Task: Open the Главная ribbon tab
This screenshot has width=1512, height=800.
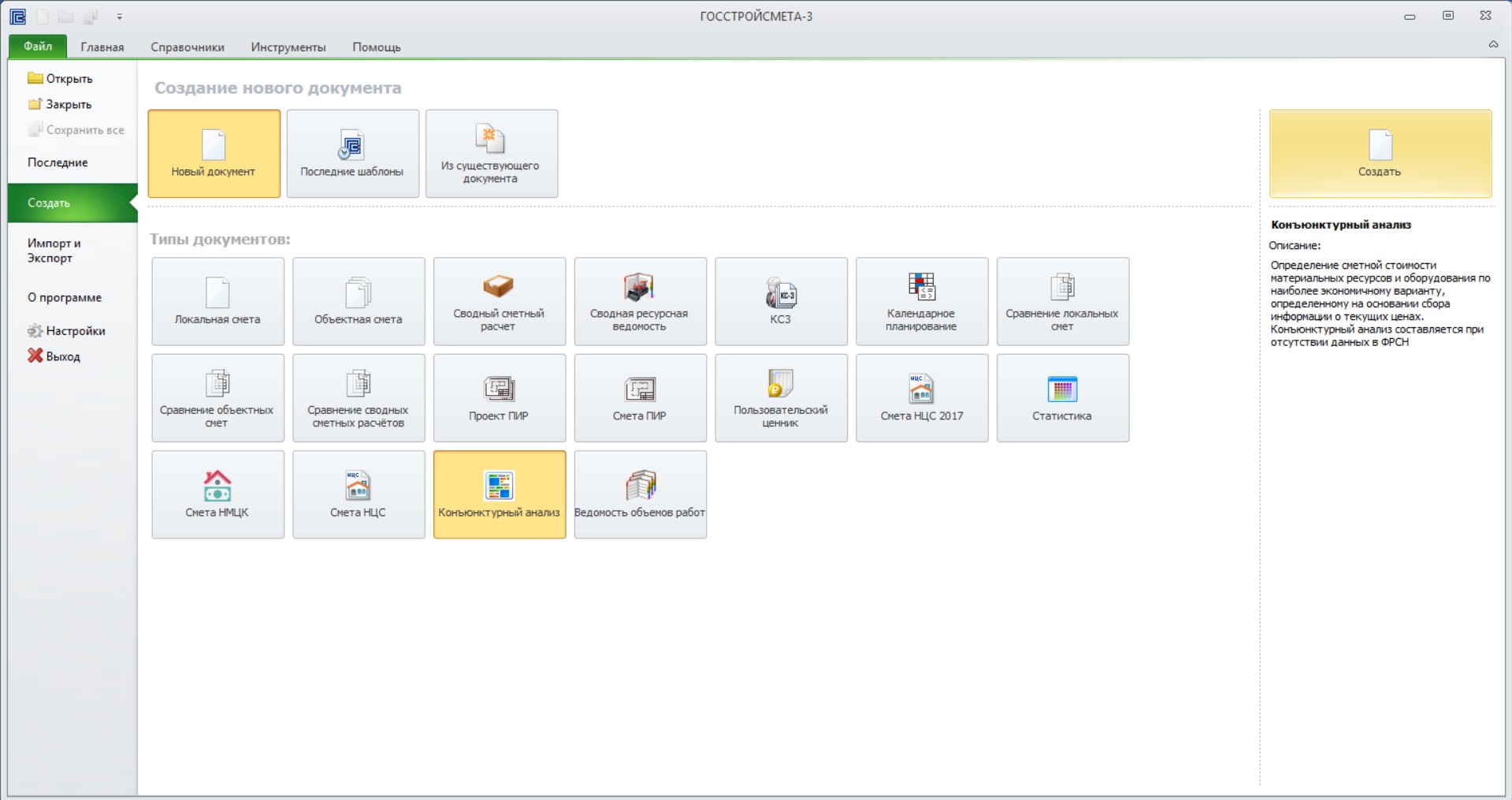Action: 102,47
